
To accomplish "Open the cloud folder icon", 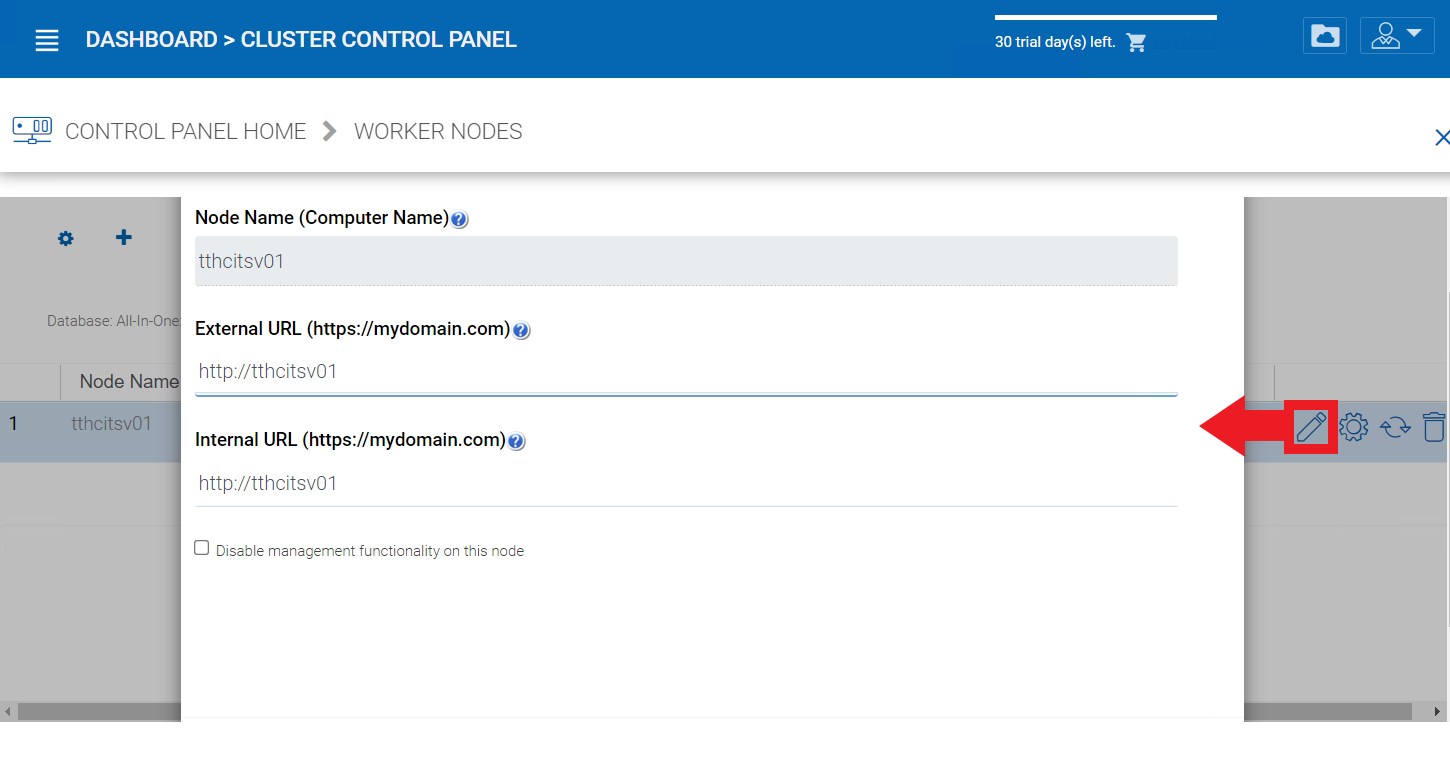I will coord(1325,36).
